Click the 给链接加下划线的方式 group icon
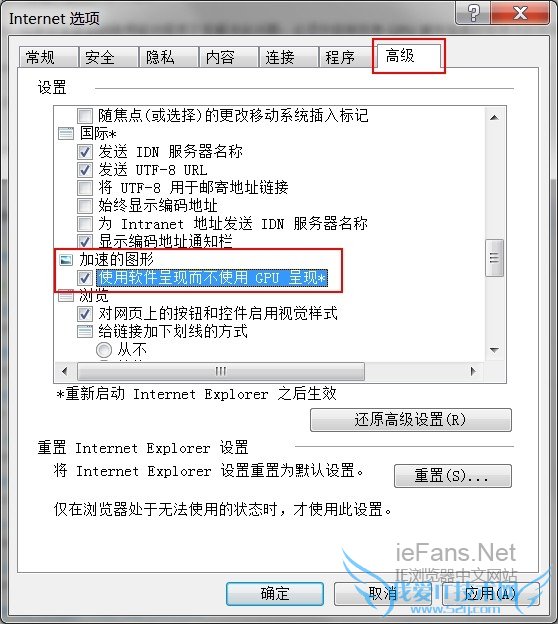558x624 pixels. click(84, 332)
